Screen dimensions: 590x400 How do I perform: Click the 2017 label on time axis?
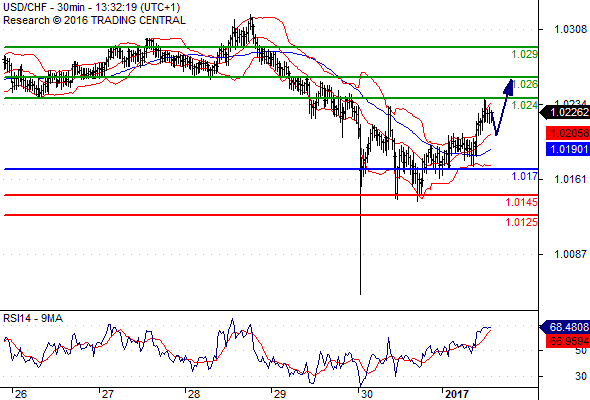456,394
